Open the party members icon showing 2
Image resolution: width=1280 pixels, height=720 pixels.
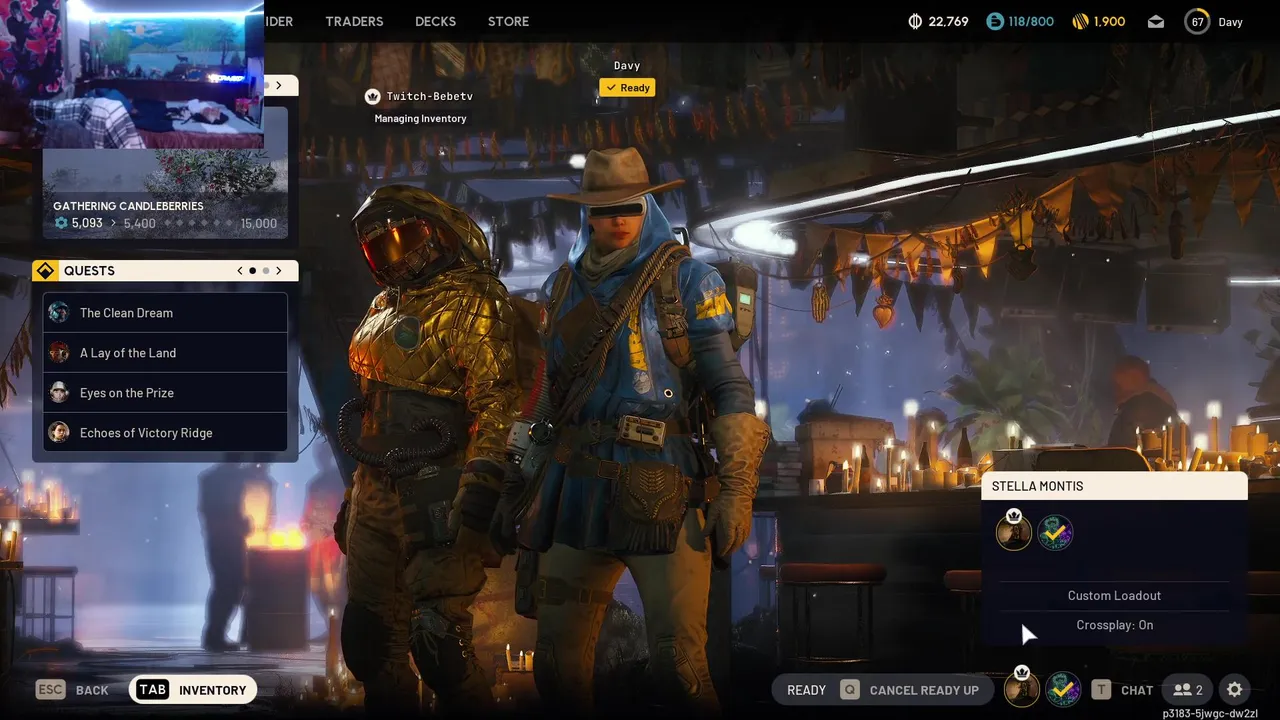1188,690
